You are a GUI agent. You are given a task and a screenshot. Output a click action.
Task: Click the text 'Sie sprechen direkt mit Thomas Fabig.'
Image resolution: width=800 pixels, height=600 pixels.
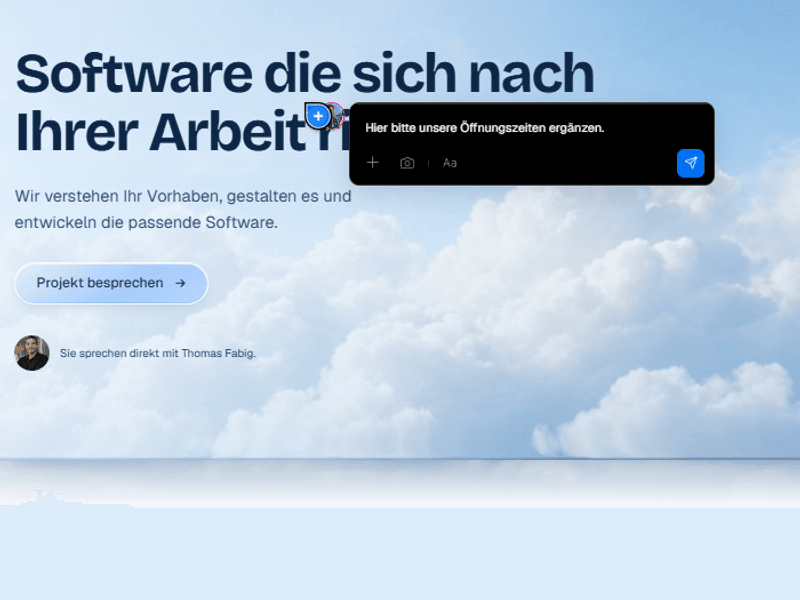point(158,353)
